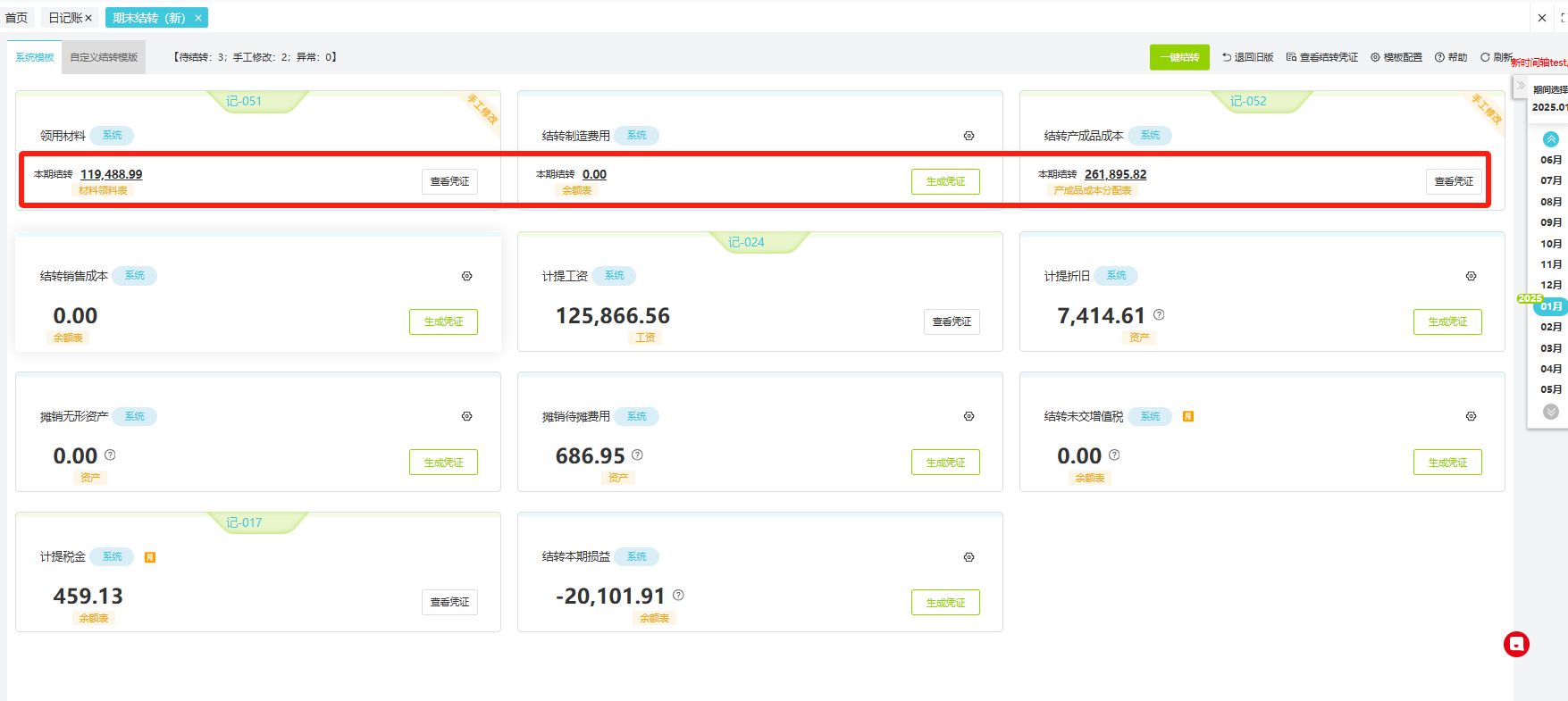Open the 产成品成本分配表 source tag
1568x701 pixels.
click(1092, 190)
